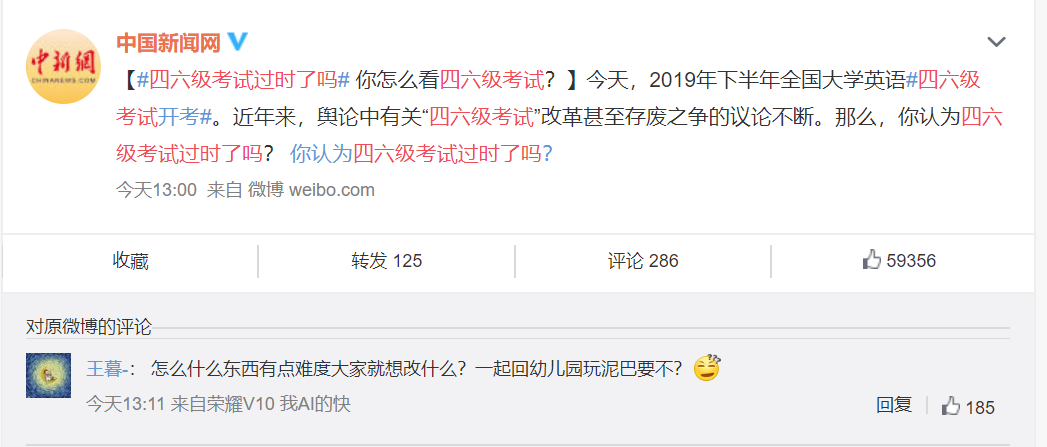Like the post via thumbs-up 59356
Screen dimensions: 1047x447
point(899,261)
